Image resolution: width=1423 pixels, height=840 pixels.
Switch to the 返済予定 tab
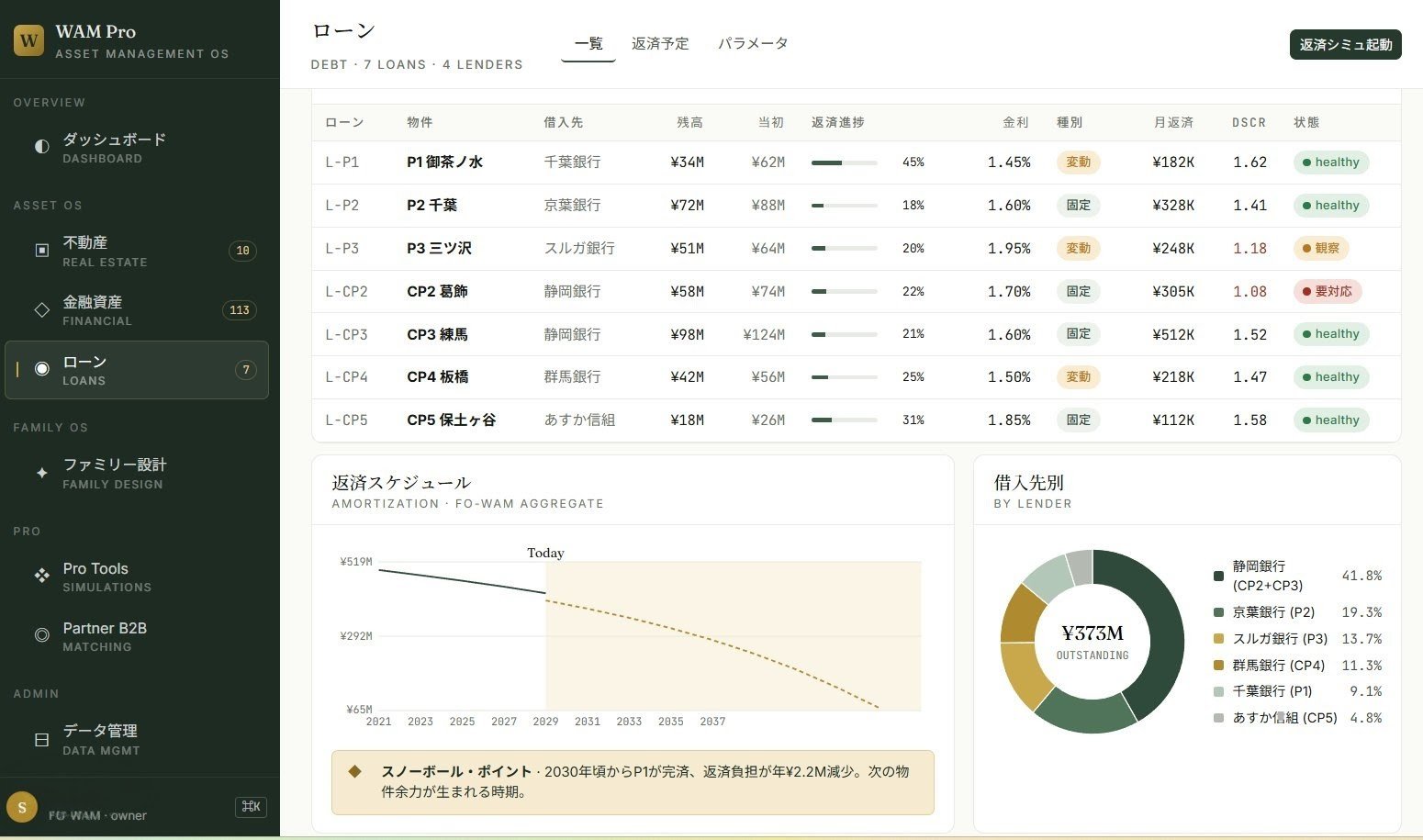click(660, 43)
